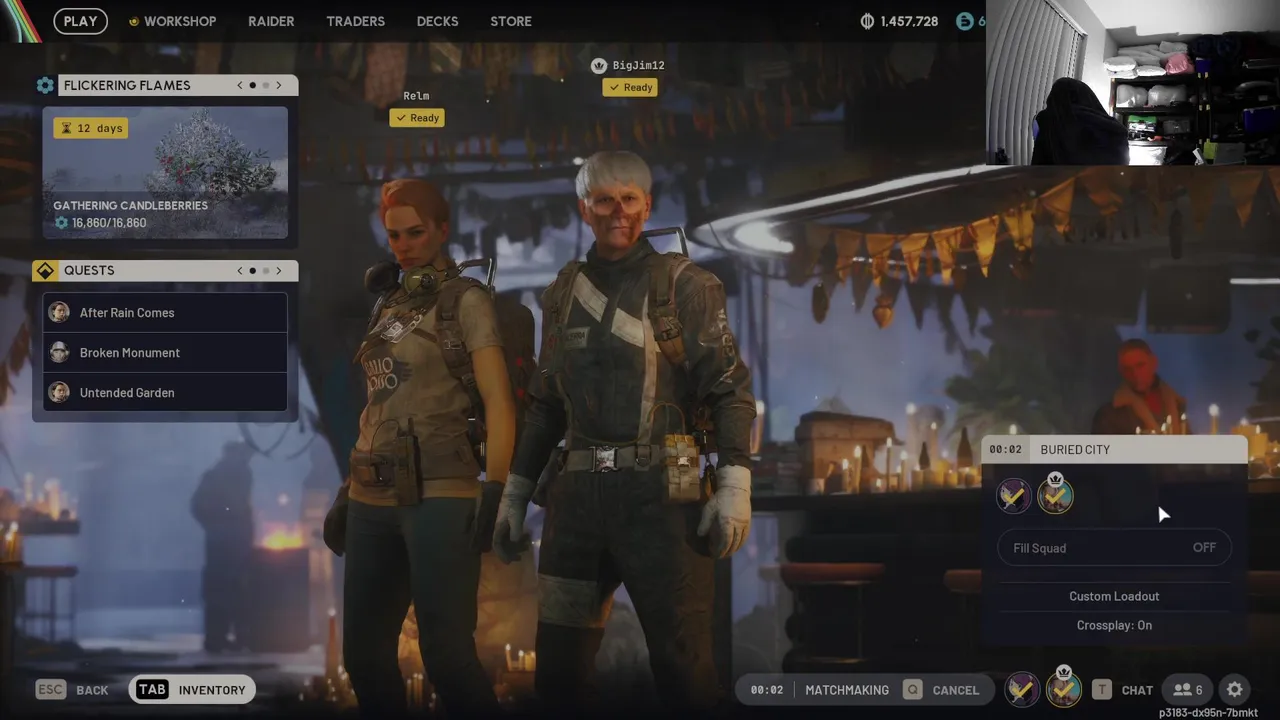Click the T chat key icon
The height and width of the screenshot is (720, 1280).
1102,690
